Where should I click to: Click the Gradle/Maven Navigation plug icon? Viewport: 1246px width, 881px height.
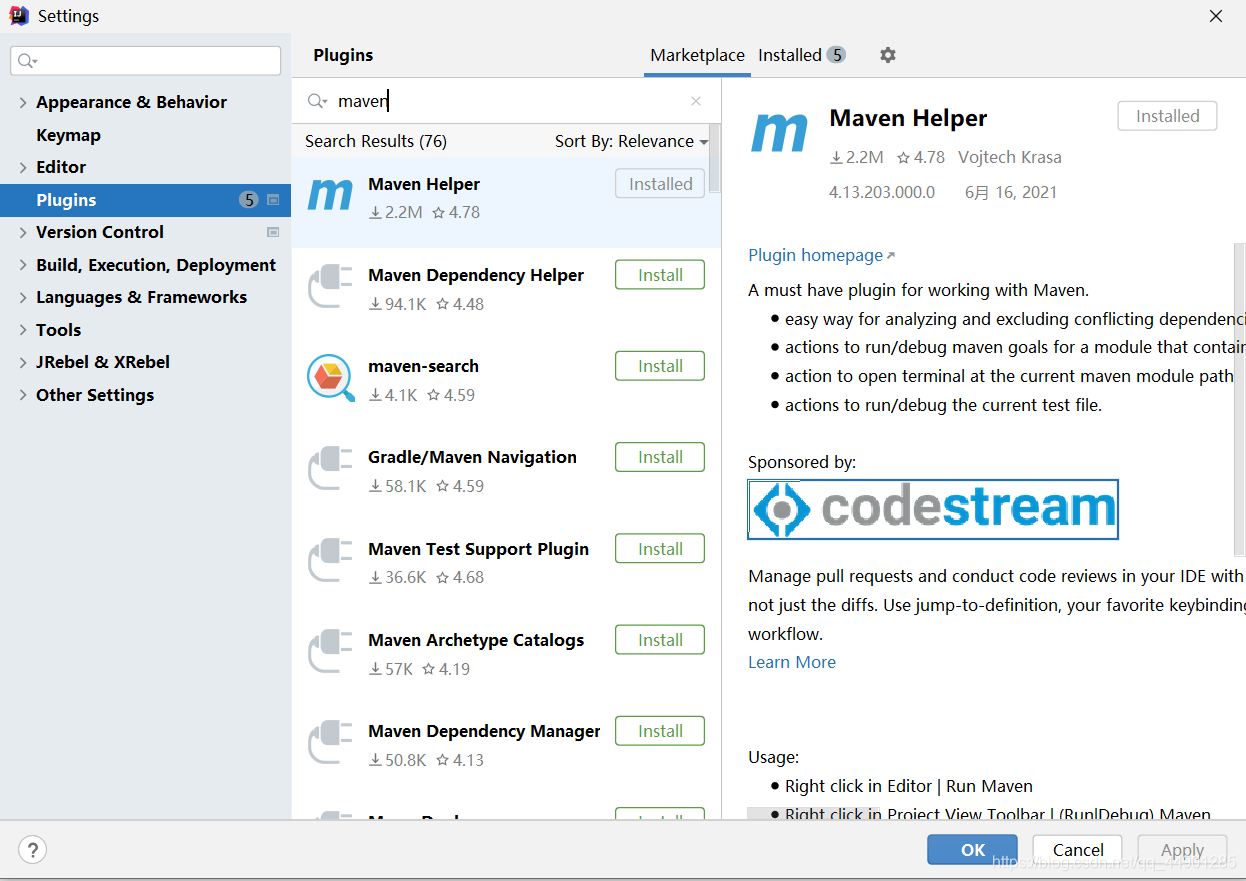pyautogui.click(x=330, y=468)
